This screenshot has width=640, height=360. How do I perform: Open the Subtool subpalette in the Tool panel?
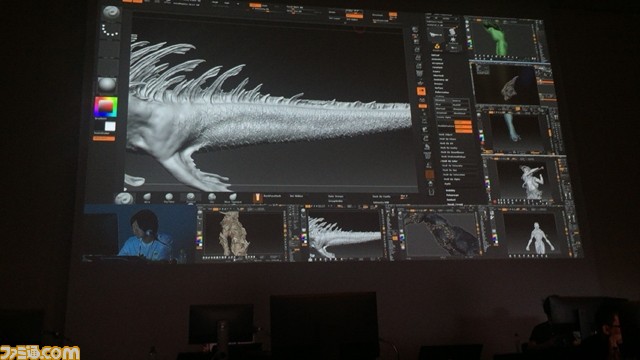436,55
